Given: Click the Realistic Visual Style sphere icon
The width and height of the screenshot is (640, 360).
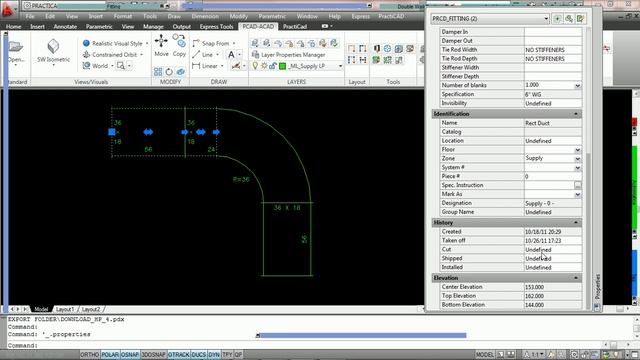Looking at the screenshot, I should (86, 43).
